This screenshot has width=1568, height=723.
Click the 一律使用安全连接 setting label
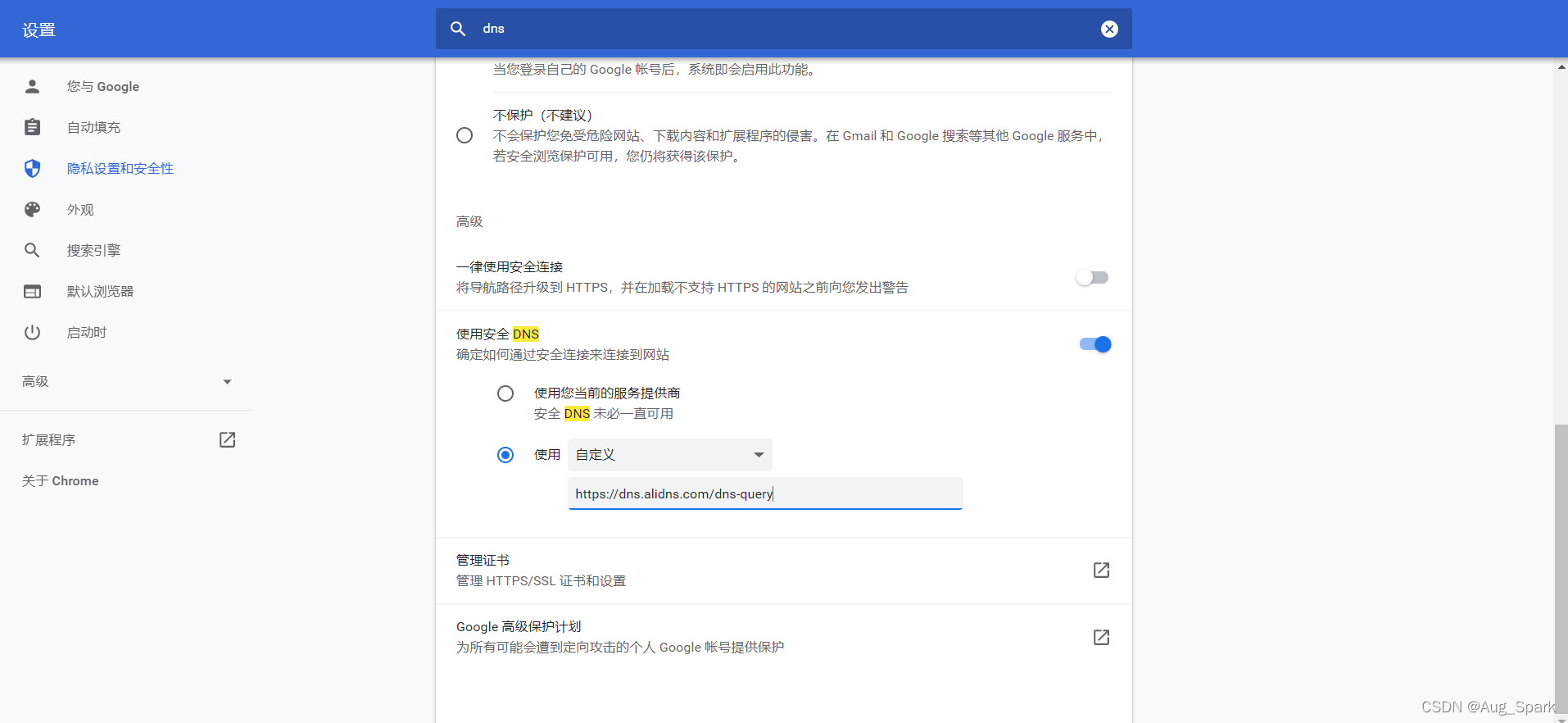[510, 266]
